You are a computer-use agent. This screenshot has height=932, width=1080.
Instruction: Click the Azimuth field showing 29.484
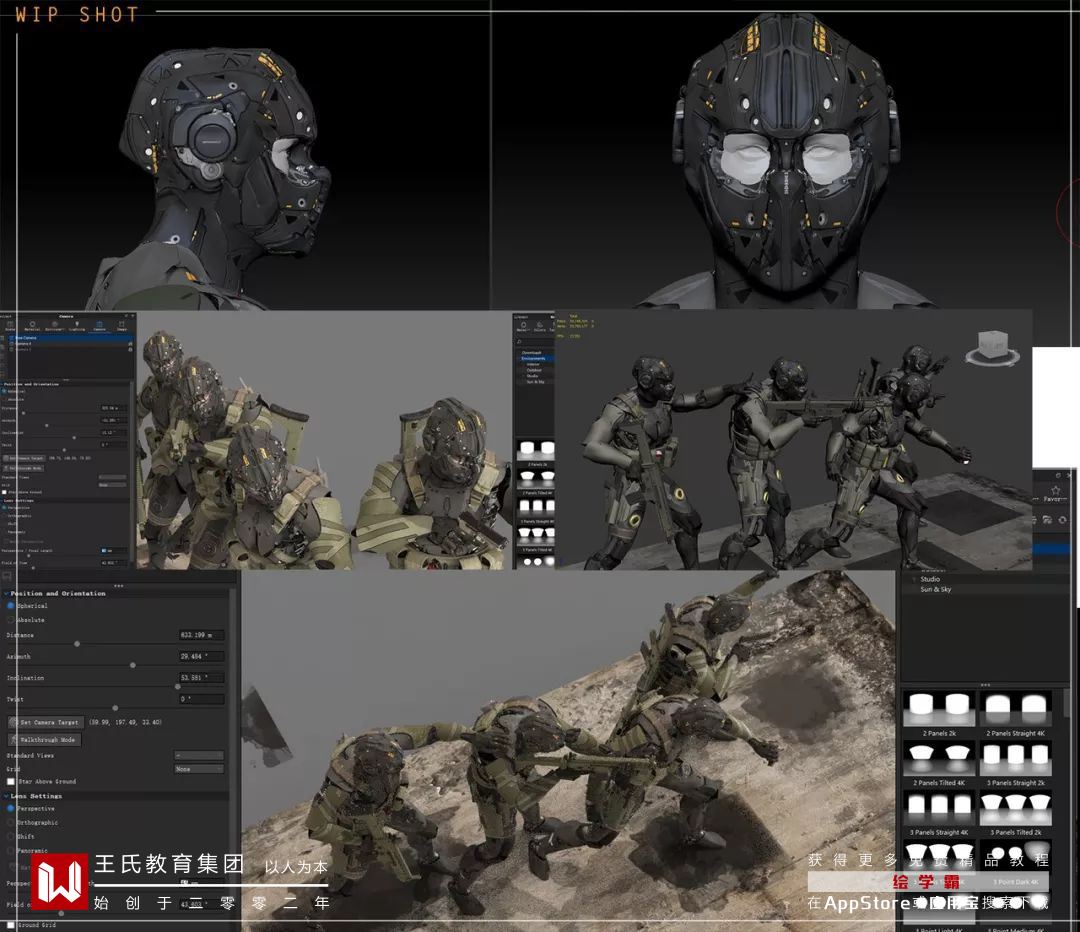pyautogui.click(x=201, y=656)
